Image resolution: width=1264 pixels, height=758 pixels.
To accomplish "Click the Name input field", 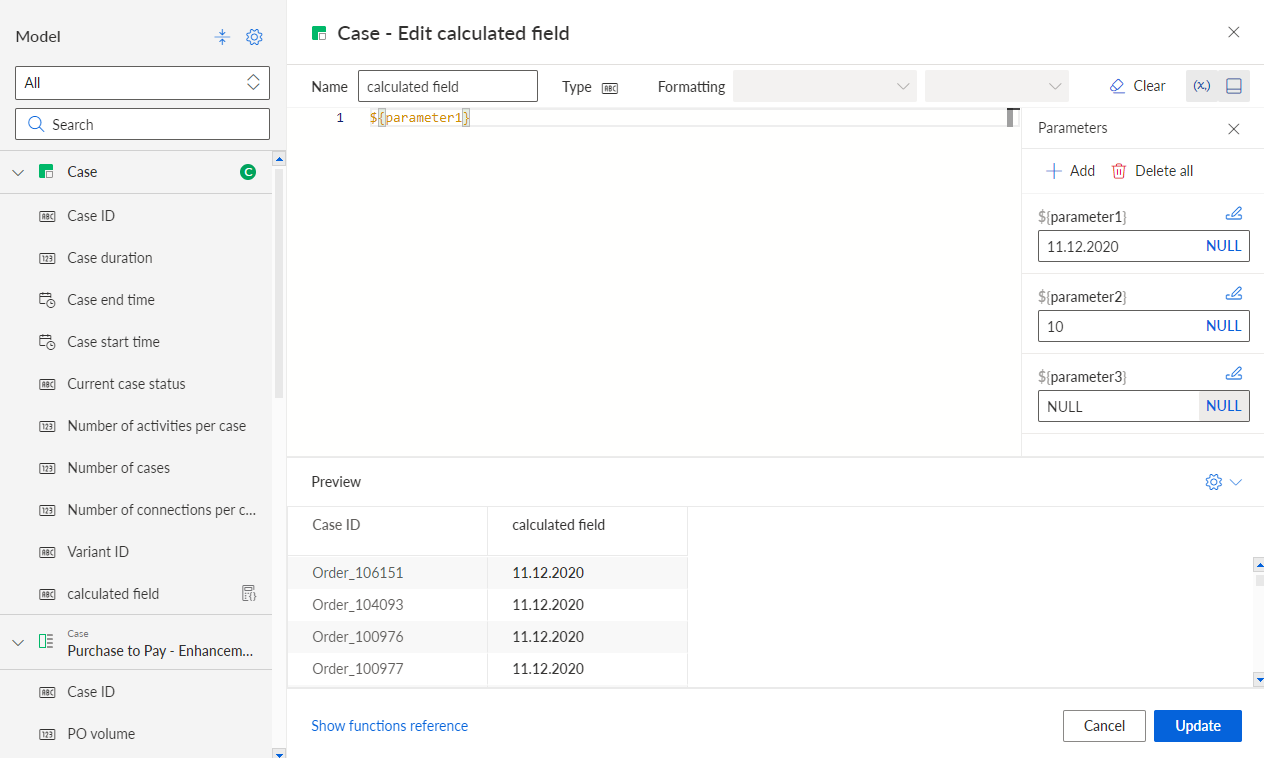I will (448, 86).
